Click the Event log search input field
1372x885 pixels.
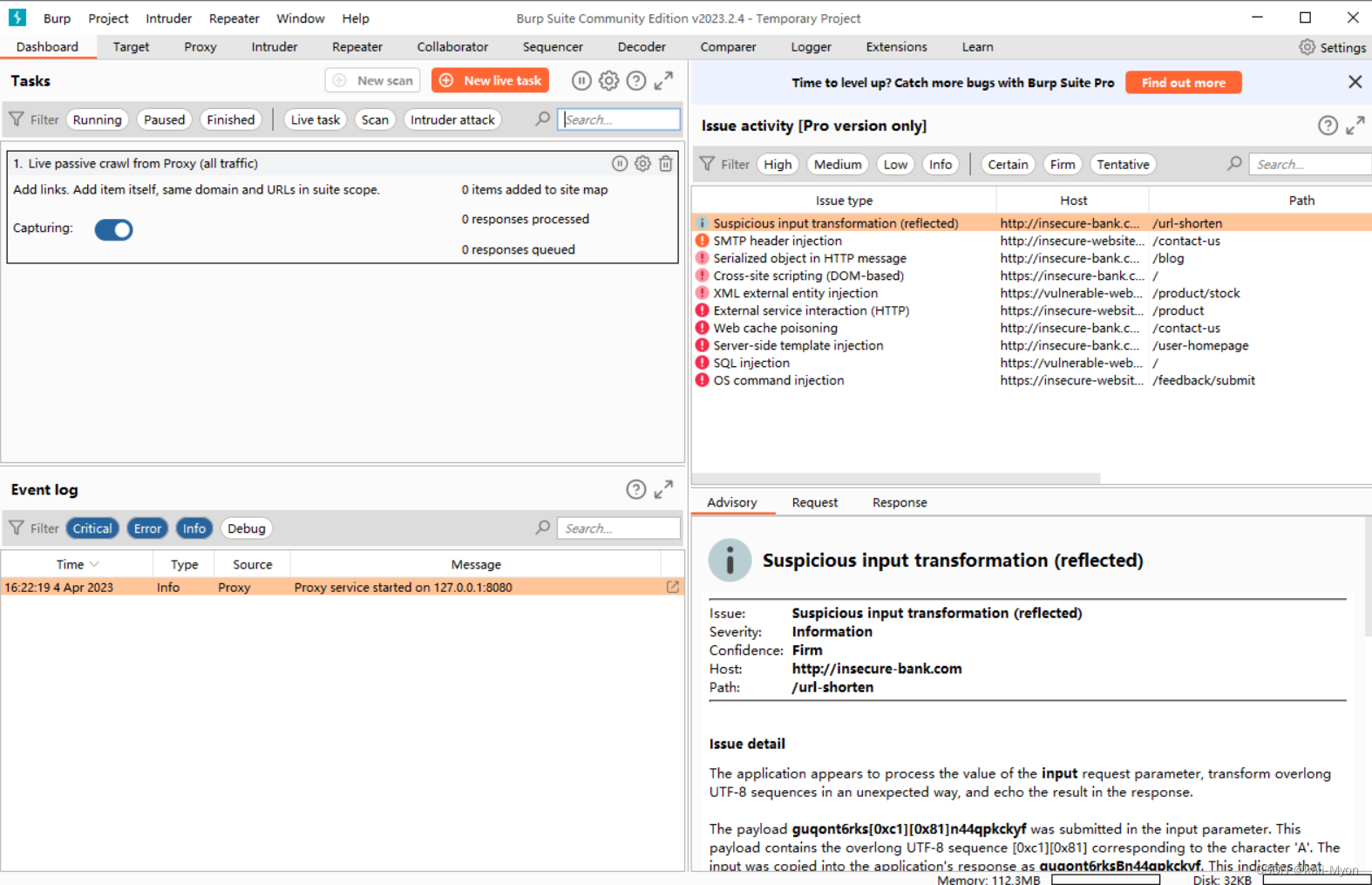(619, 528)
